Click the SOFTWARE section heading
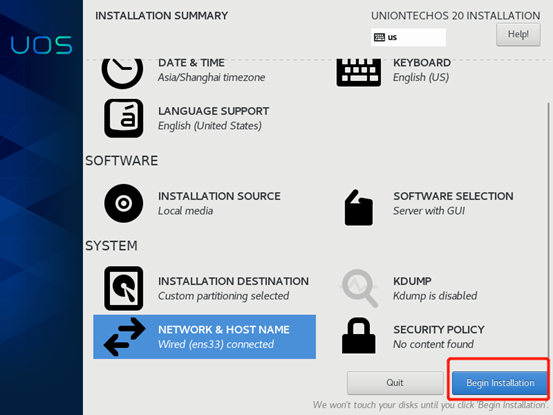Image resolution: width=553 pixels, height=415 pixels. (121, 161)
